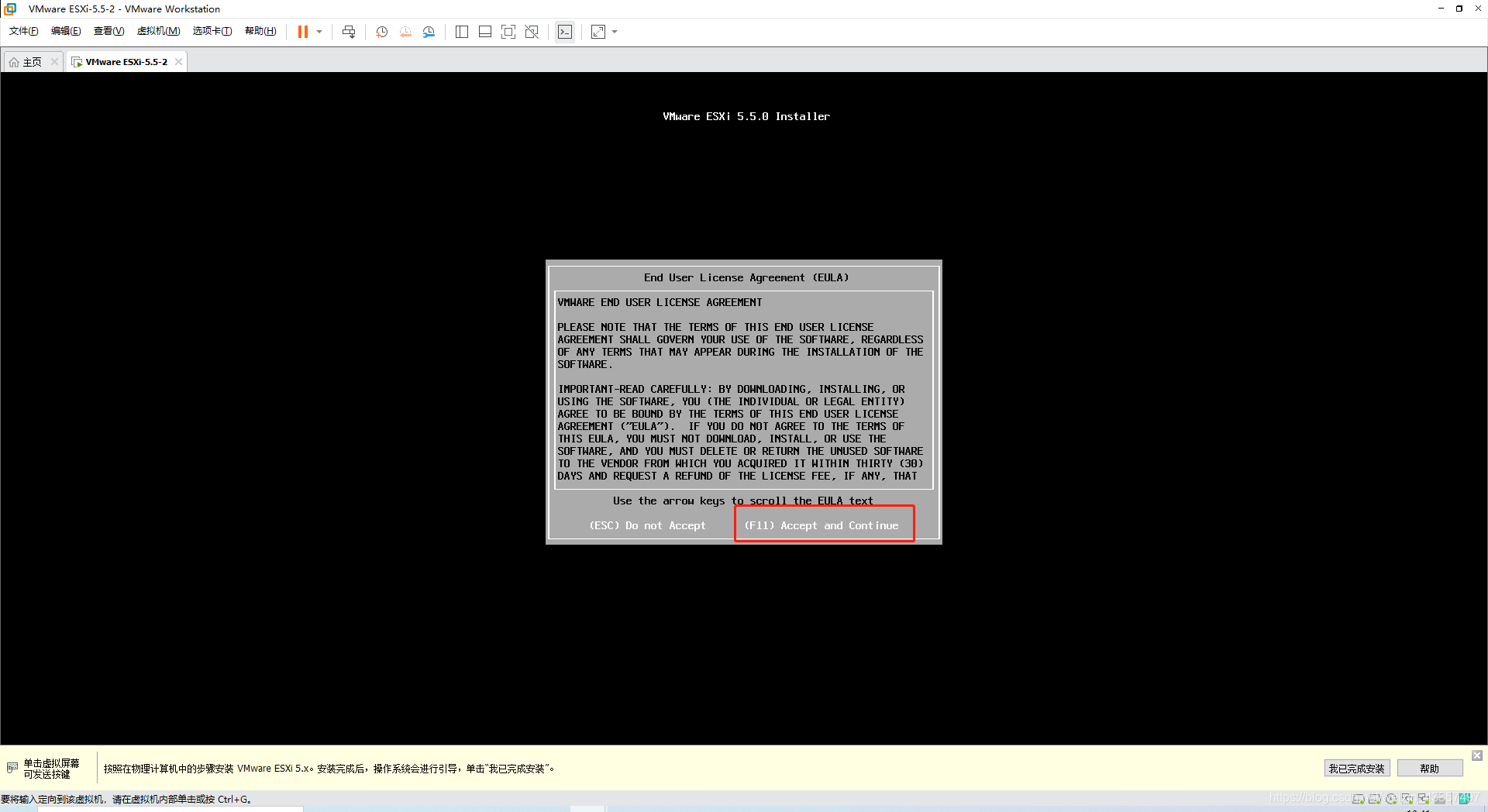Screen dimensions: 1488x812
Task: Switch to Unity mode
Action: coord(532,32)
